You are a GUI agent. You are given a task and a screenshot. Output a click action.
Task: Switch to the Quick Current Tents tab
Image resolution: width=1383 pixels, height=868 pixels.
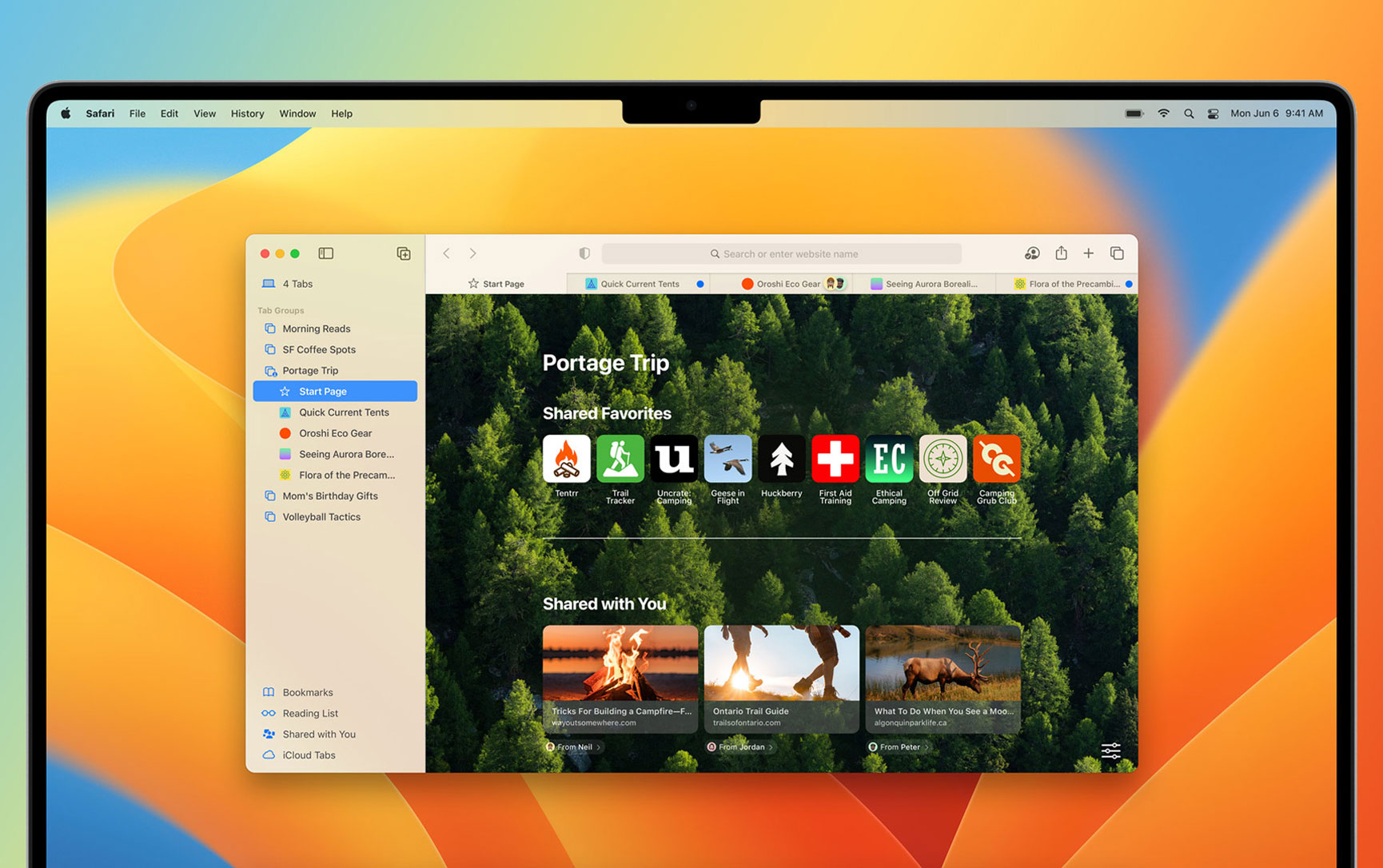pyautogui.click(x=639, y=284)
